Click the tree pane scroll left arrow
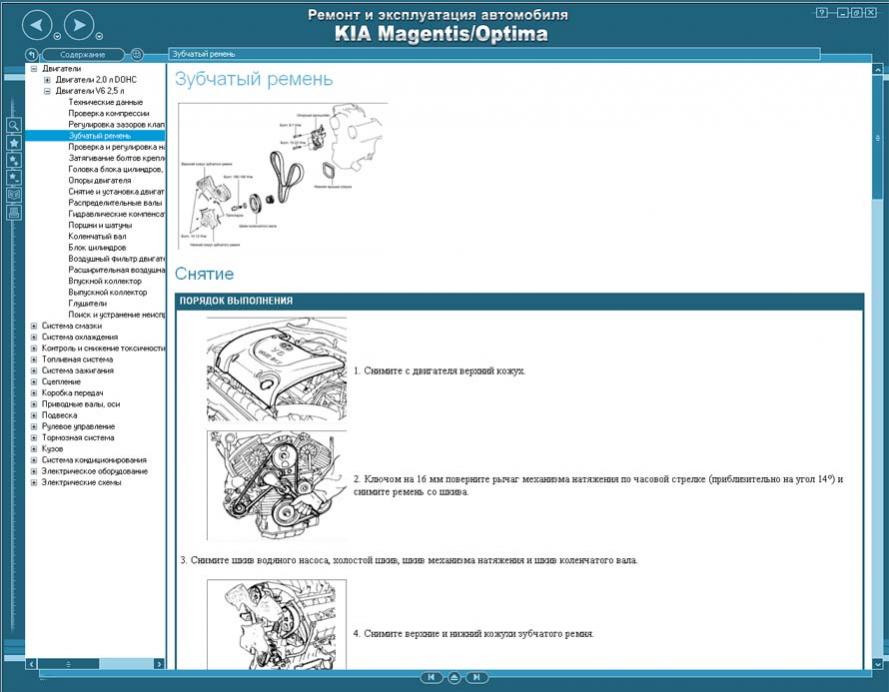The width and height of the screenshot is (889, 692). coord(32,664)
